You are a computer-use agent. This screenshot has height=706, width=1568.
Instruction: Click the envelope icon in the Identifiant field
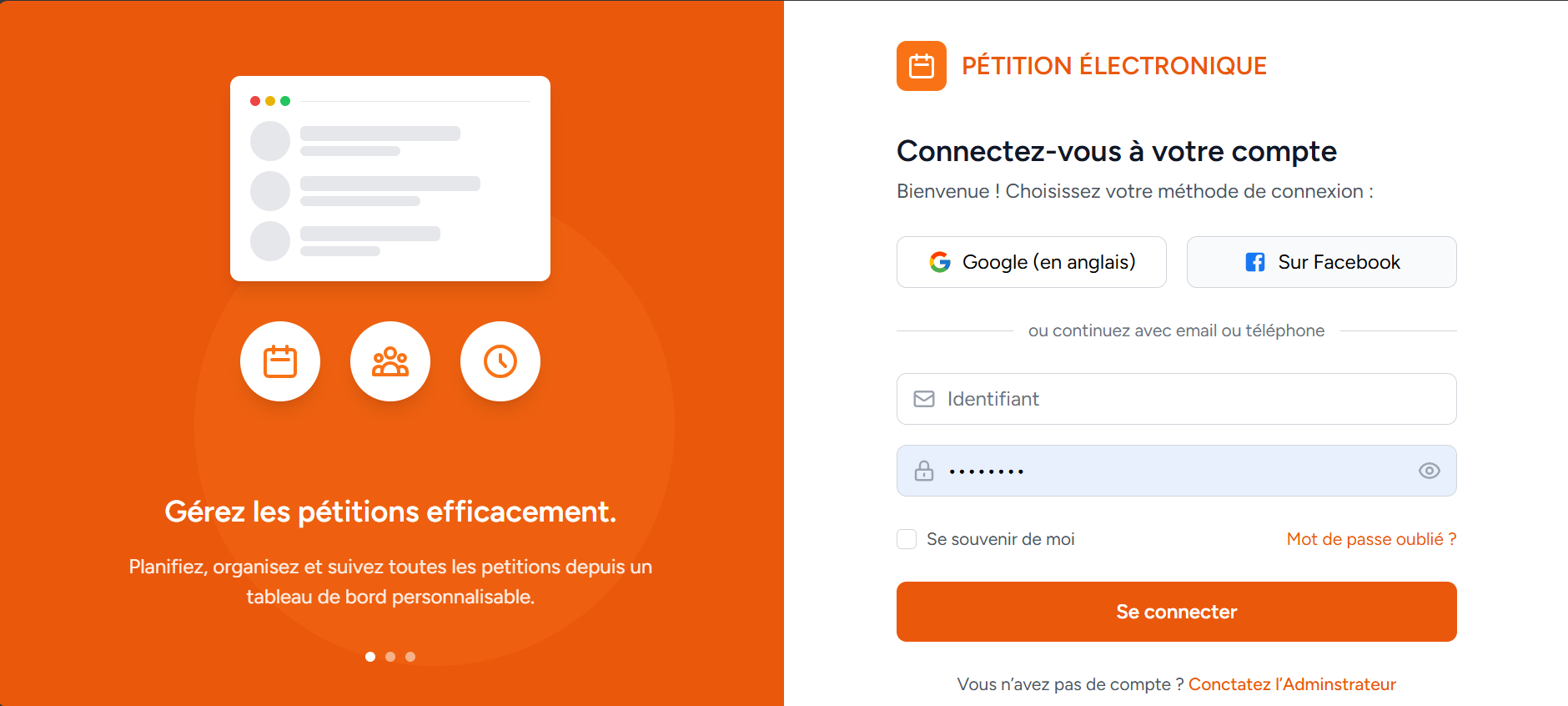click(923, 399)
